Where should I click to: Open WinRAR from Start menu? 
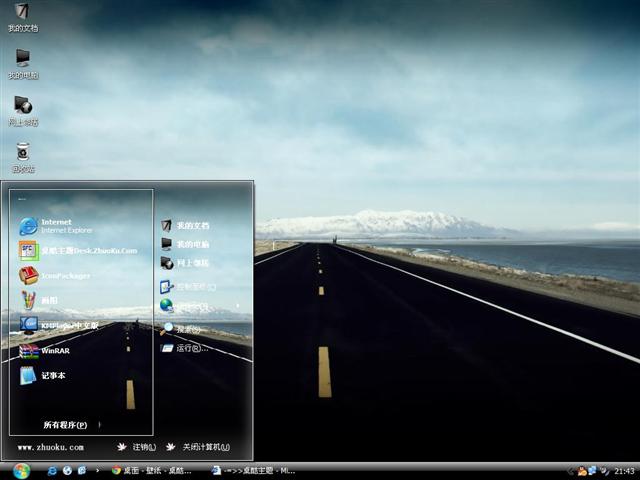click(x=55, y=351)
